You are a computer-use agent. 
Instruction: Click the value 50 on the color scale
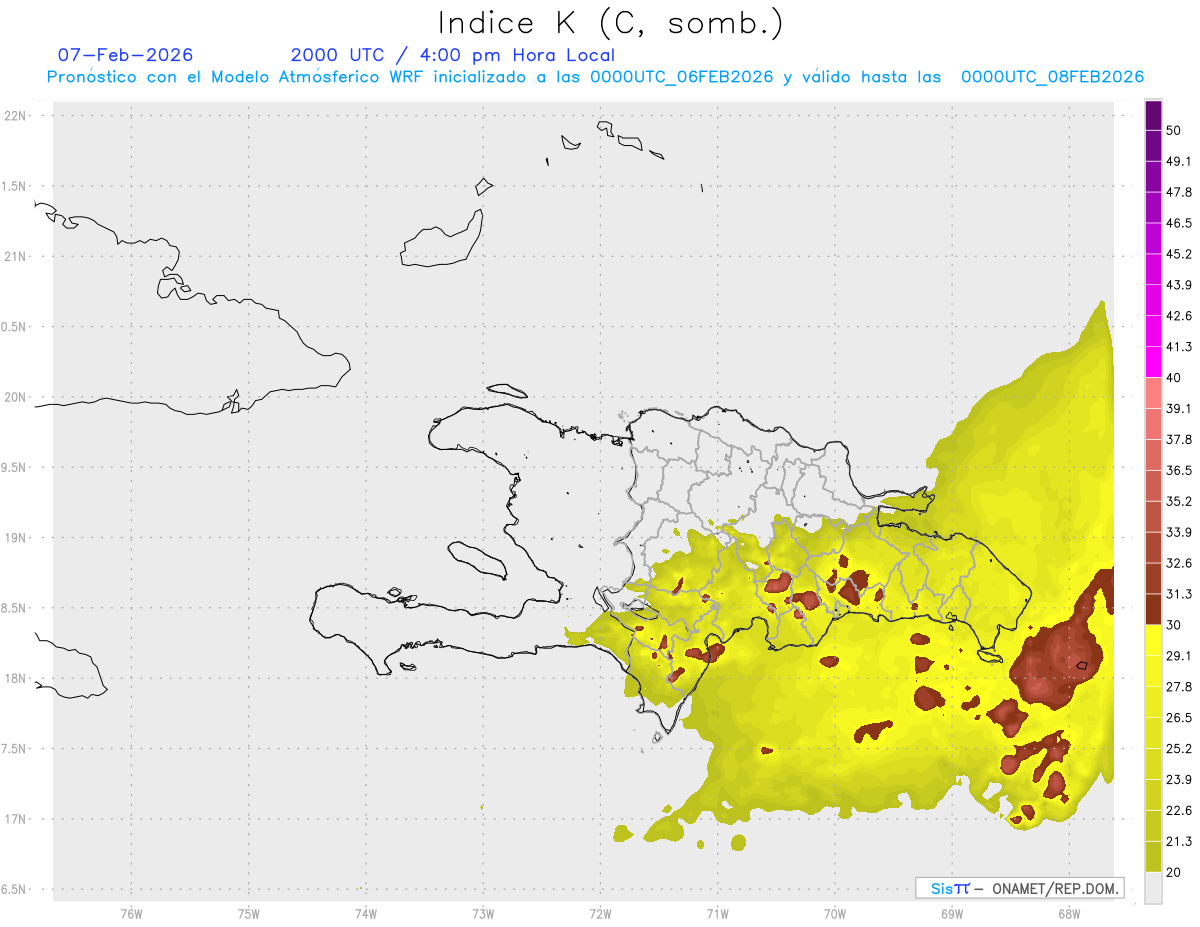(x=1175, y=131)
